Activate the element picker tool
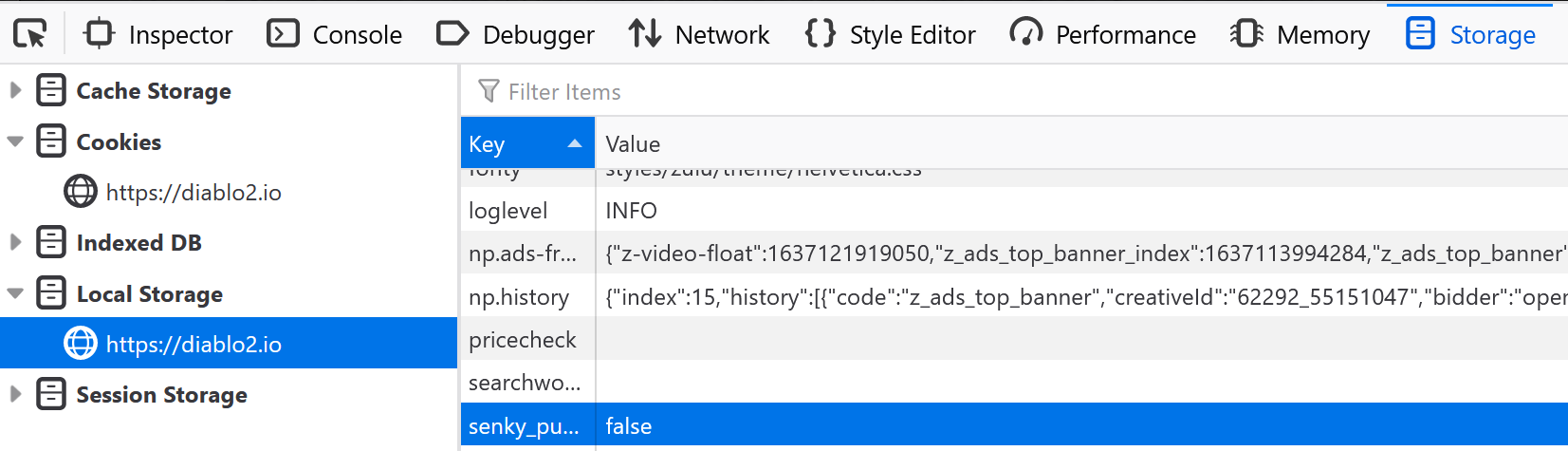 pyautogui.click(x=30, y=35)
